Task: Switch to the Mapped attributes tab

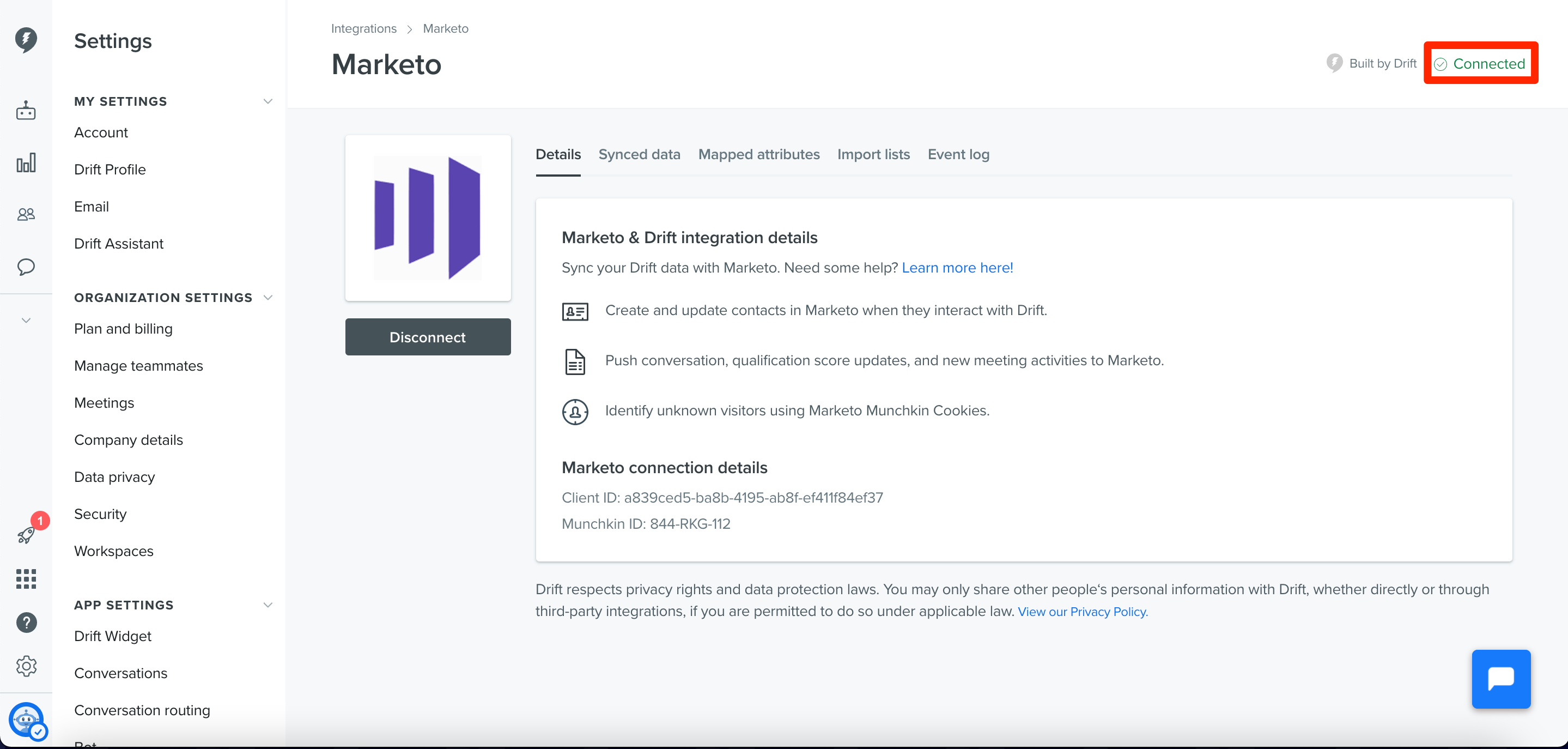Action: pyautogui.click(x=758, y=154)
